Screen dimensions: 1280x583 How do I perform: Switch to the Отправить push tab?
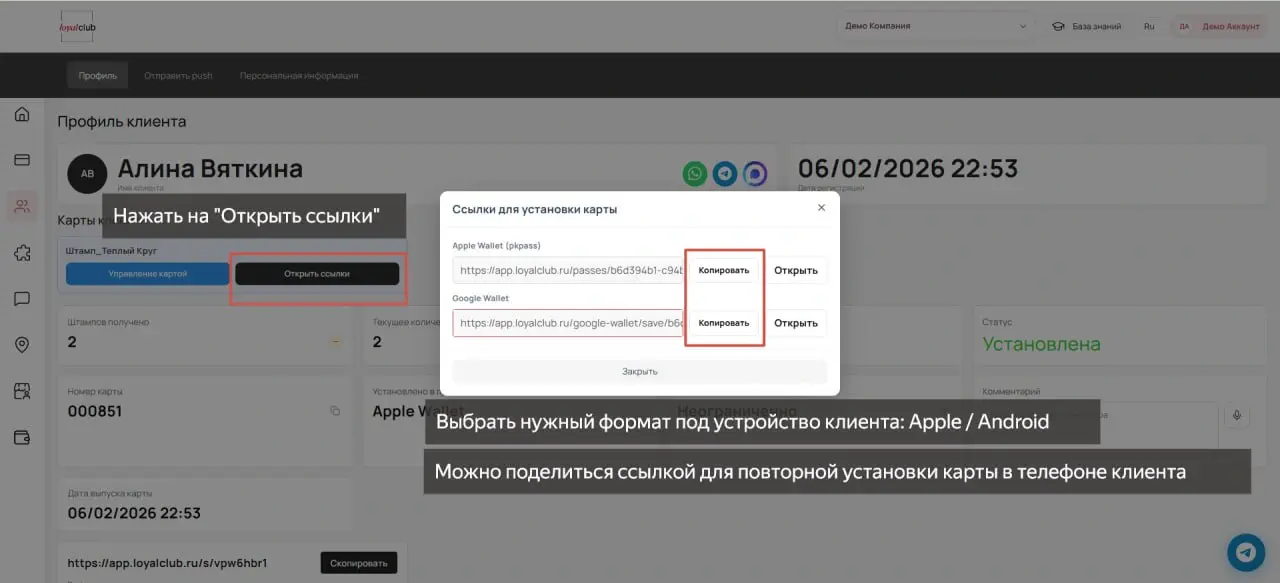point(178,75)
